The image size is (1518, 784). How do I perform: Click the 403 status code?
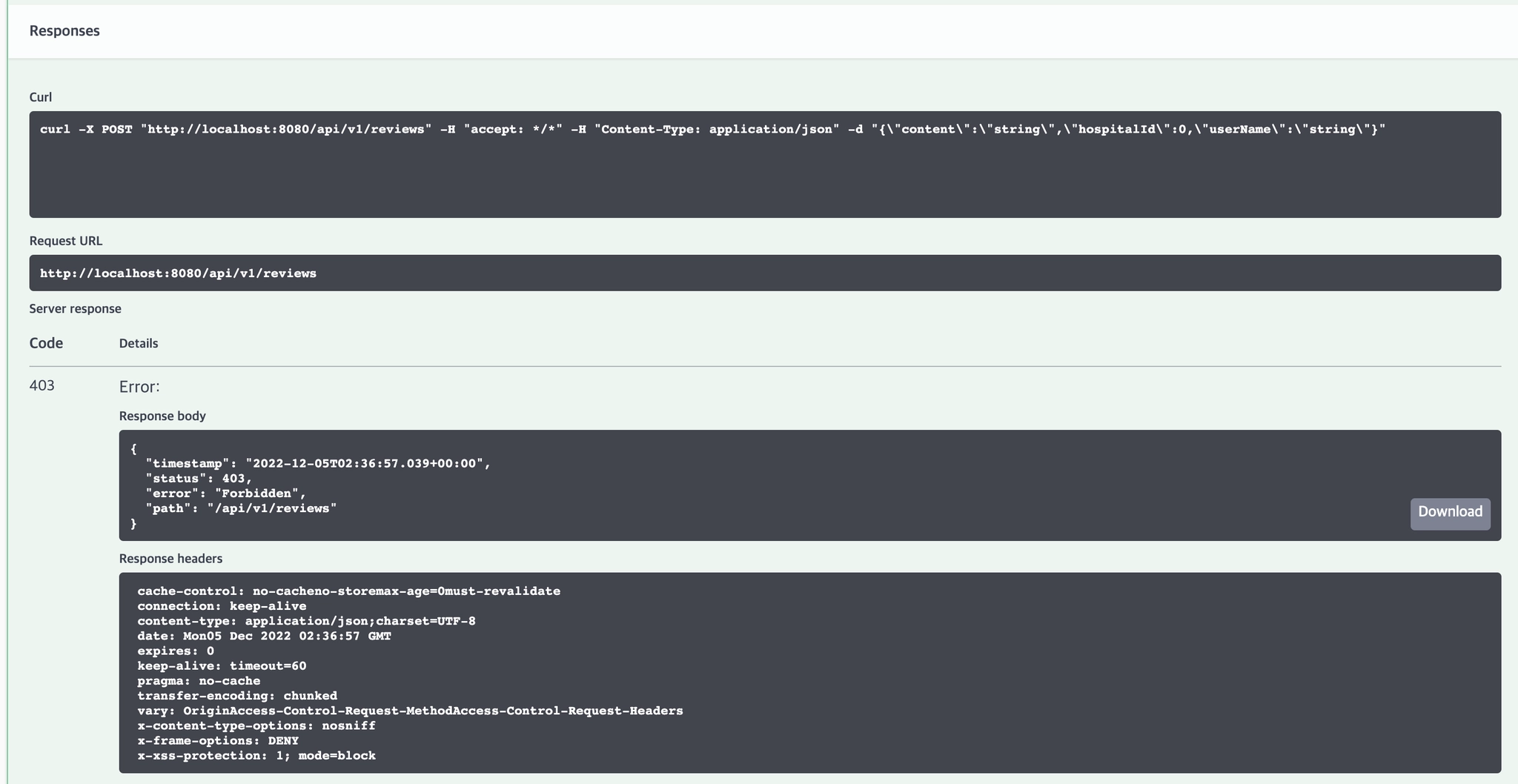(x=42, y=385)
